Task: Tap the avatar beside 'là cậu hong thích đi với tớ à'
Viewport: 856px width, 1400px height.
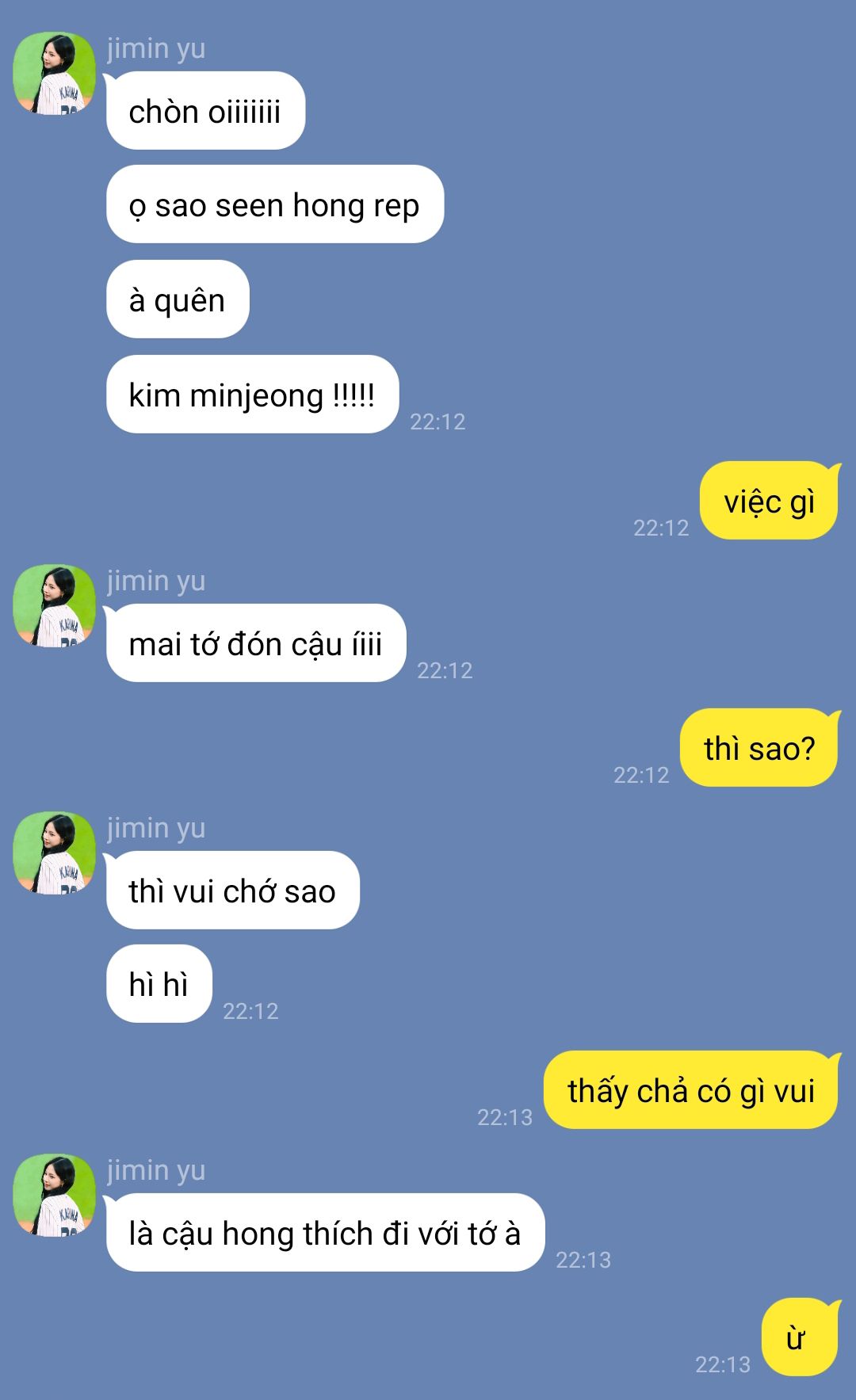Action: point(54,1195)
